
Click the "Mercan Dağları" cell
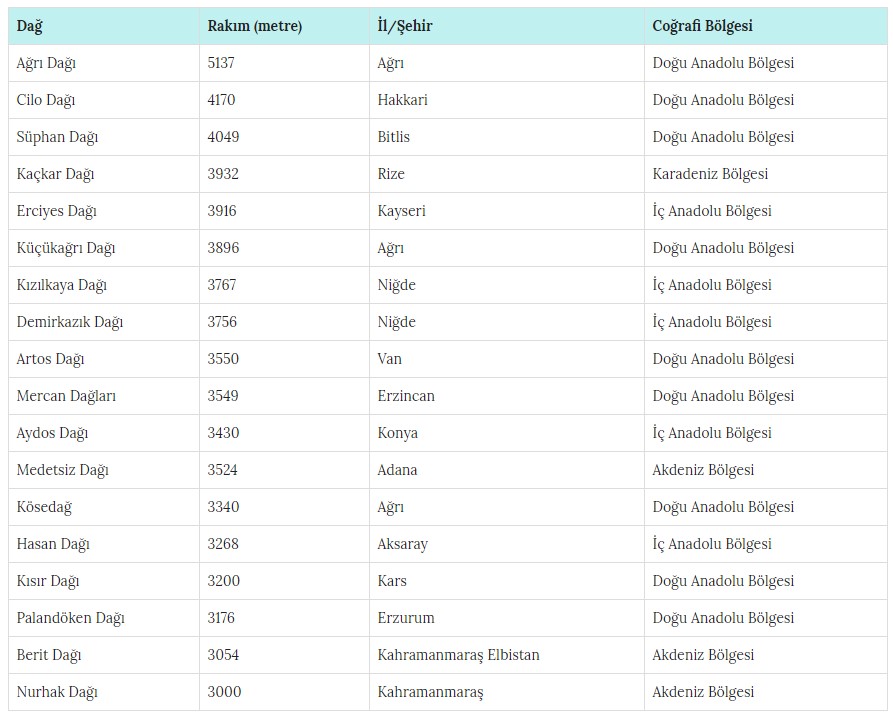[x=66, y=396]
